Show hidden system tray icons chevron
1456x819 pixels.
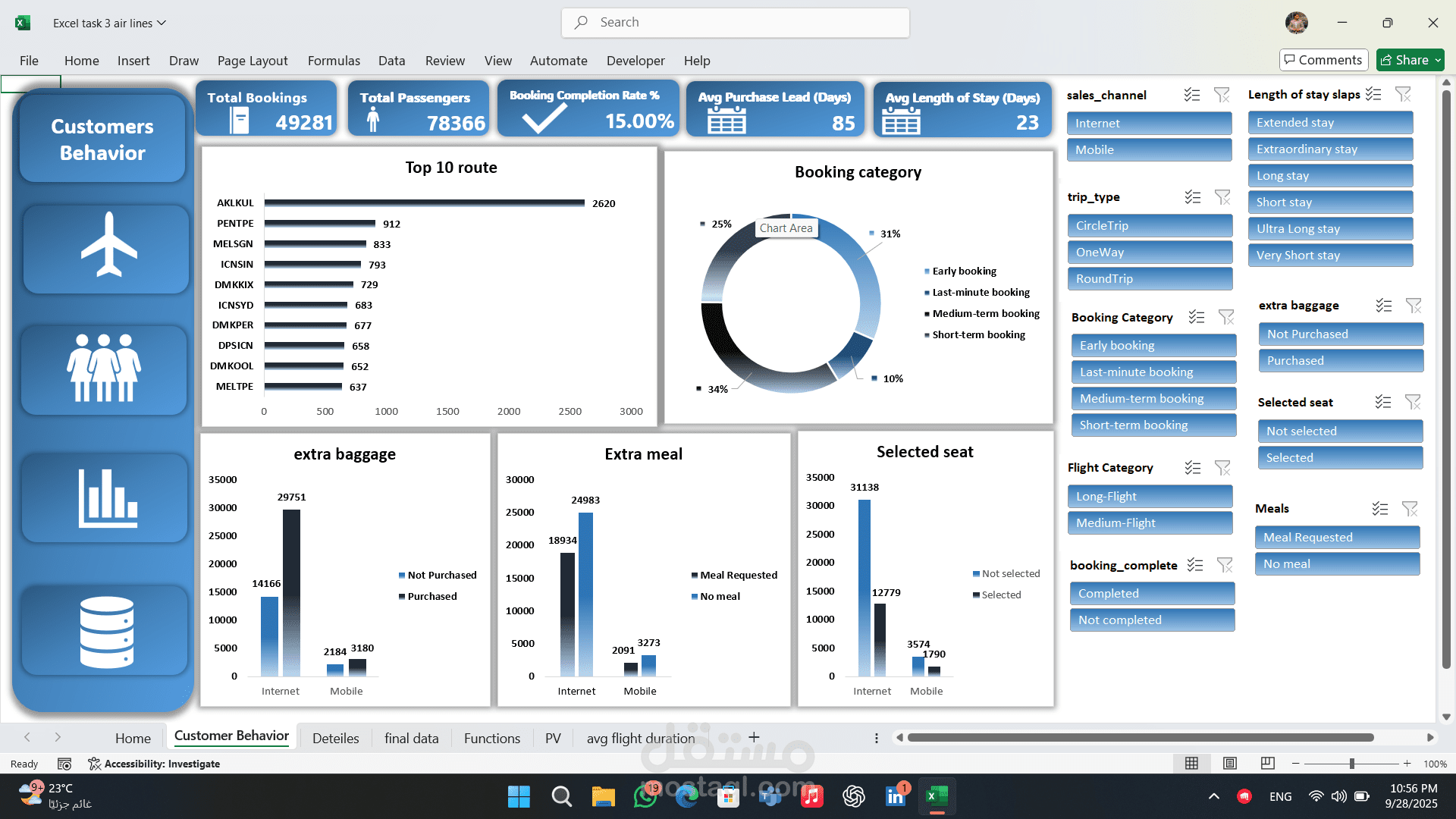point(1214,796)
